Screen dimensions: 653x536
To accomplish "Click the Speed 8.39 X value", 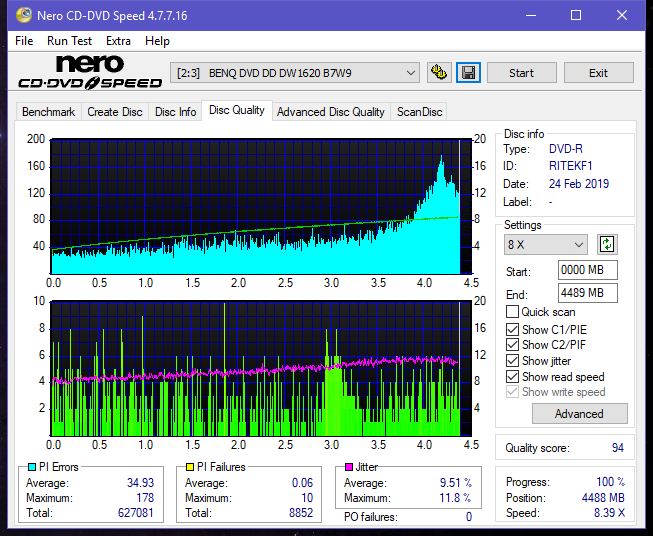I will click(x=609, y=513).
